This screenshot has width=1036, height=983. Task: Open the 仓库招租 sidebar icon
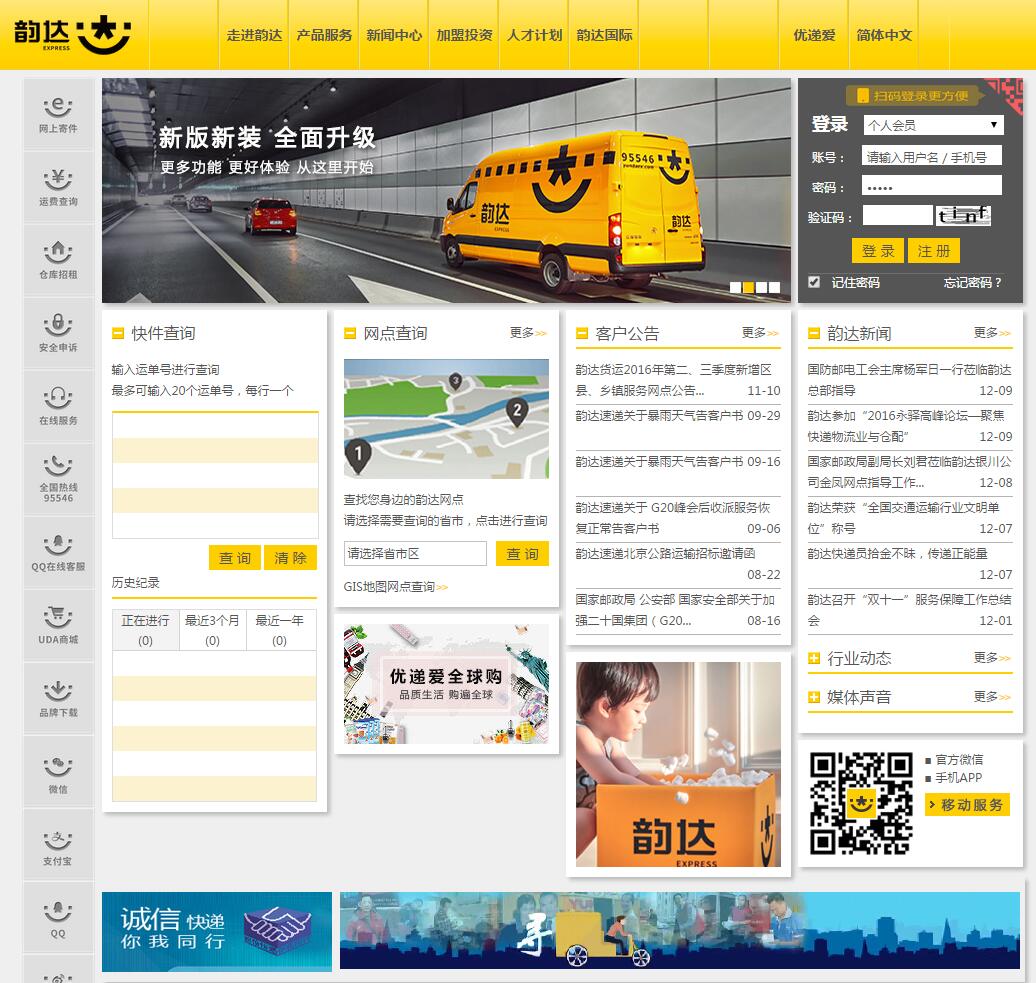tap(58, 260)
